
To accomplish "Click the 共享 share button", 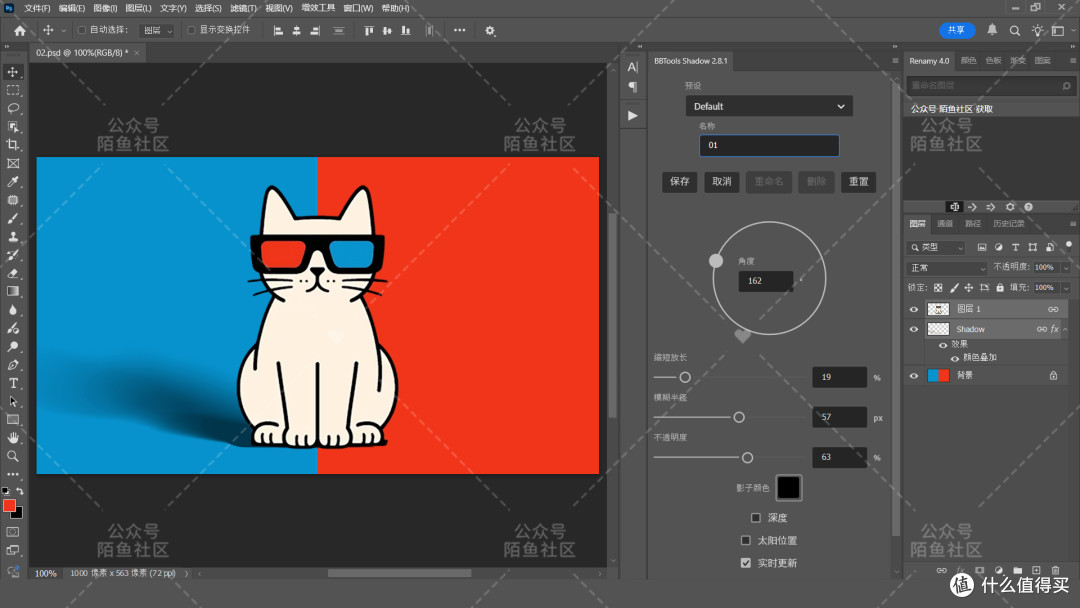I will pos(957,30).
